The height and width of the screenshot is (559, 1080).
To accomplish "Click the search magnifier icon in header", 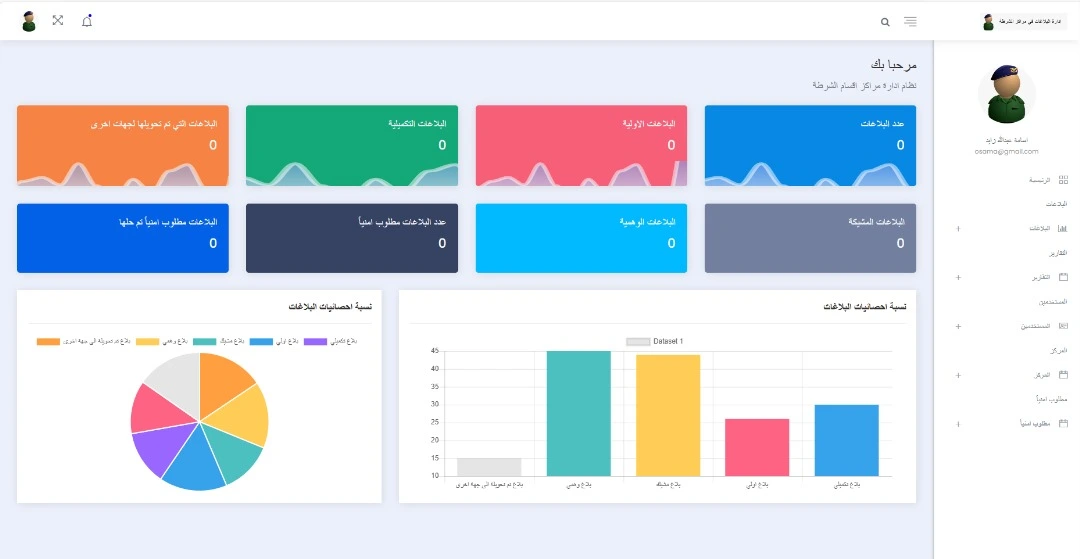I will point(885,21).
